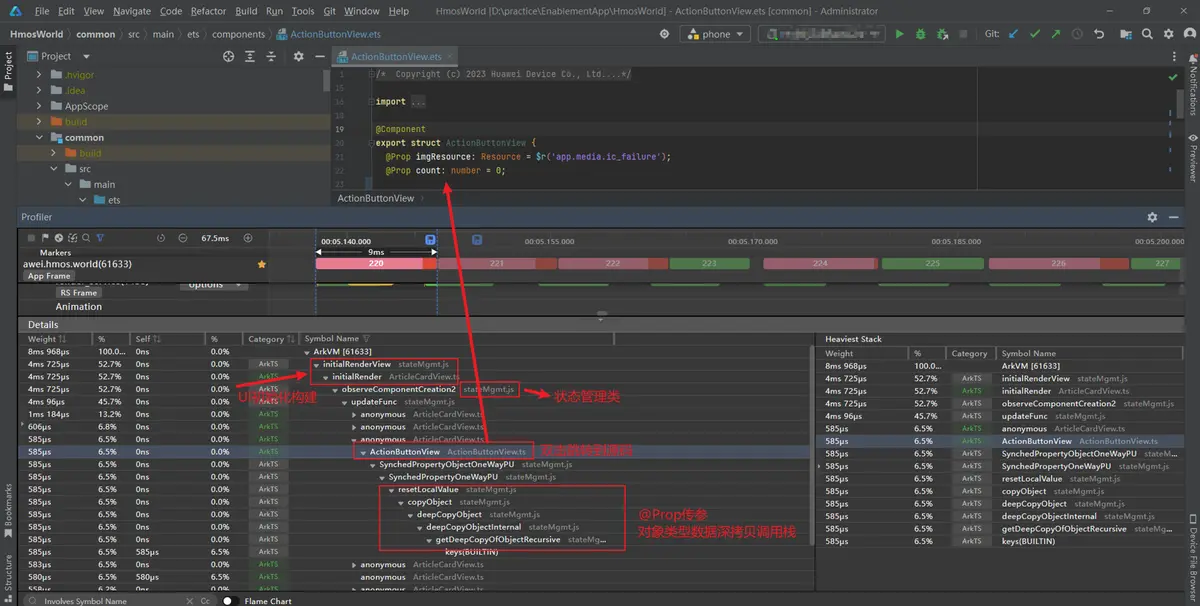
Task: Open the Navigate menu
Action: point(132,11)
